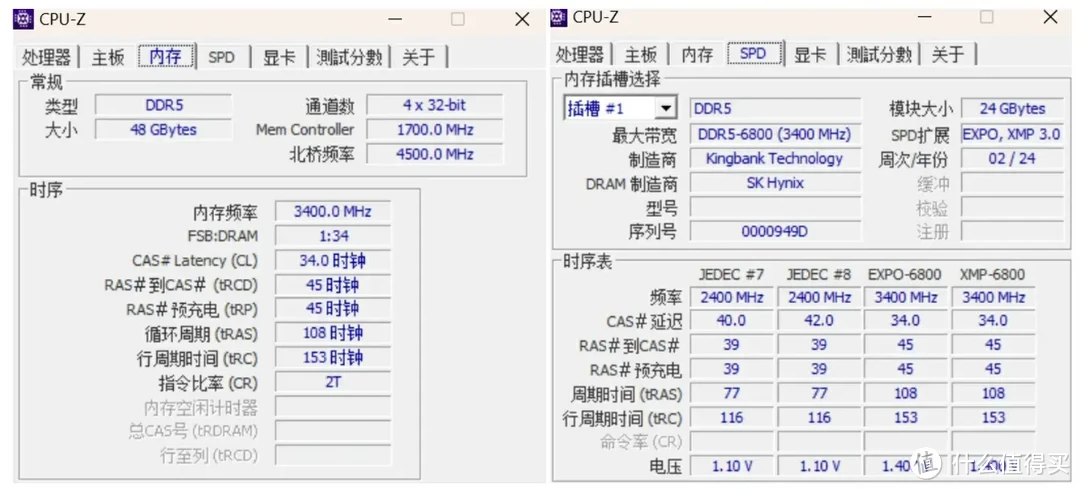Click the 1700.0 MHz Mem Controller value
The image size is (1080, 490).
tap(434, 130)
